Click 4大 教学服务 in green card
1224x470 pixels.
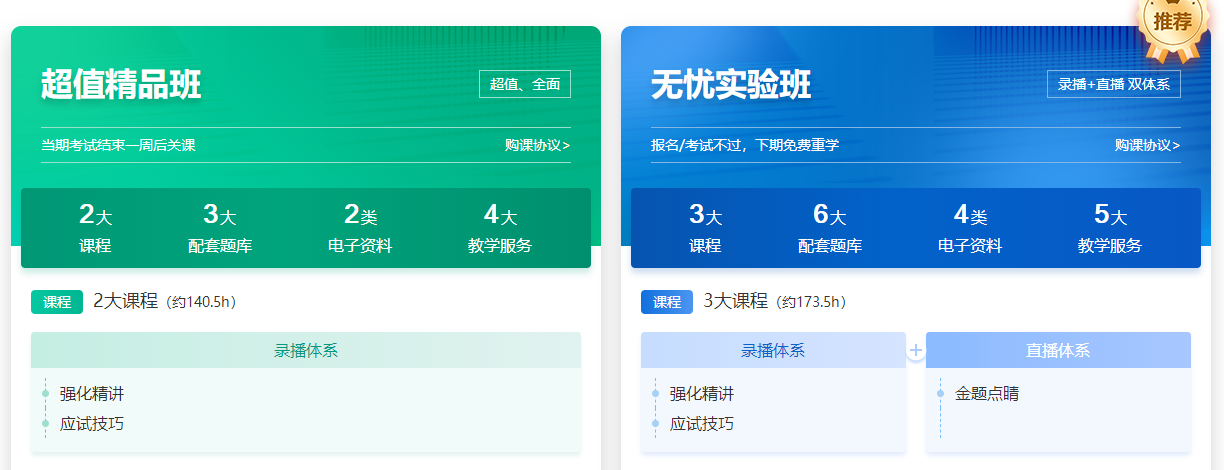click(x=500, y=228)
